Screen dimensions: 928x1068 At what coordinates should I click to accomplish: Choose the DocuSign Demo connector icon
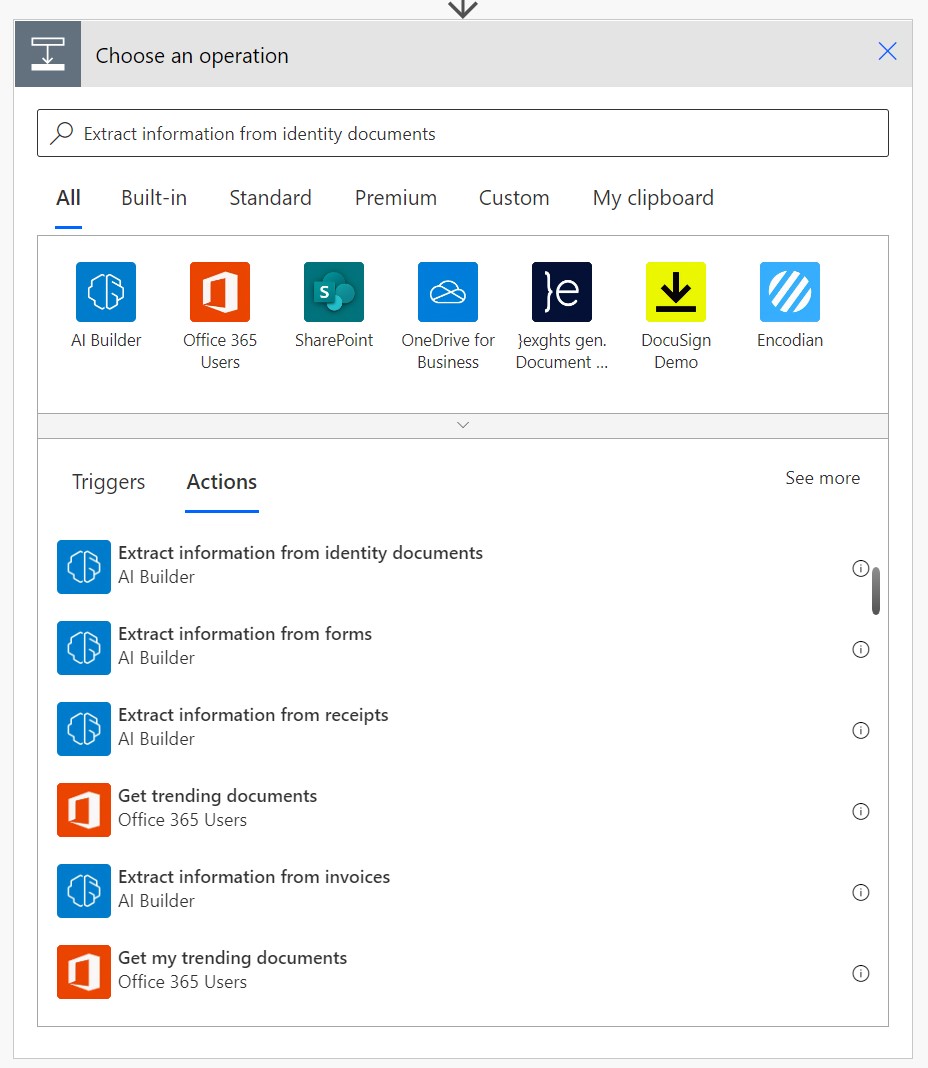click(x=676, y=292)
